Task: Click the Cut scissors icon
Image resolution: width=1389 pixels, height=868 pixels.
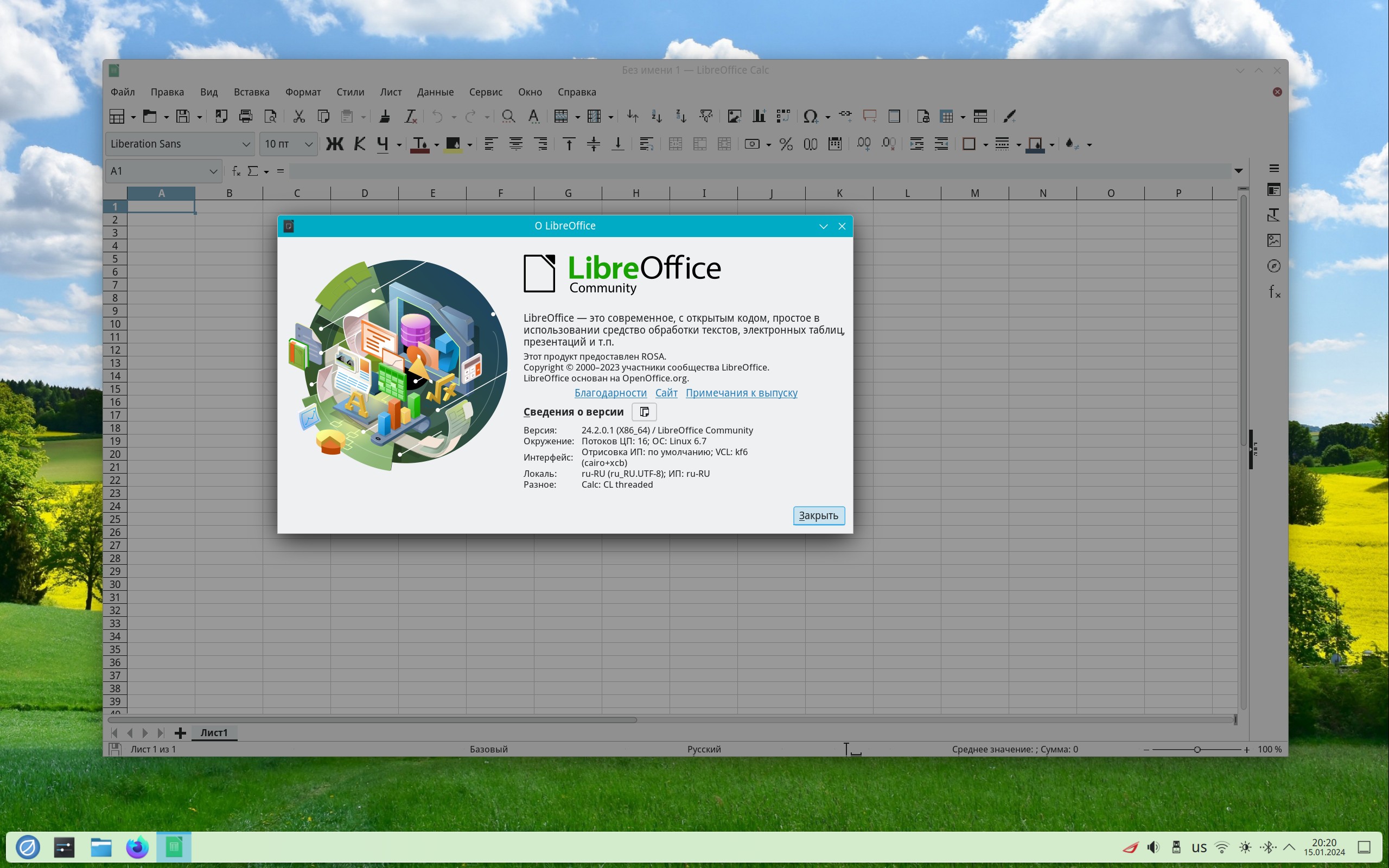Action: point(298,117)
